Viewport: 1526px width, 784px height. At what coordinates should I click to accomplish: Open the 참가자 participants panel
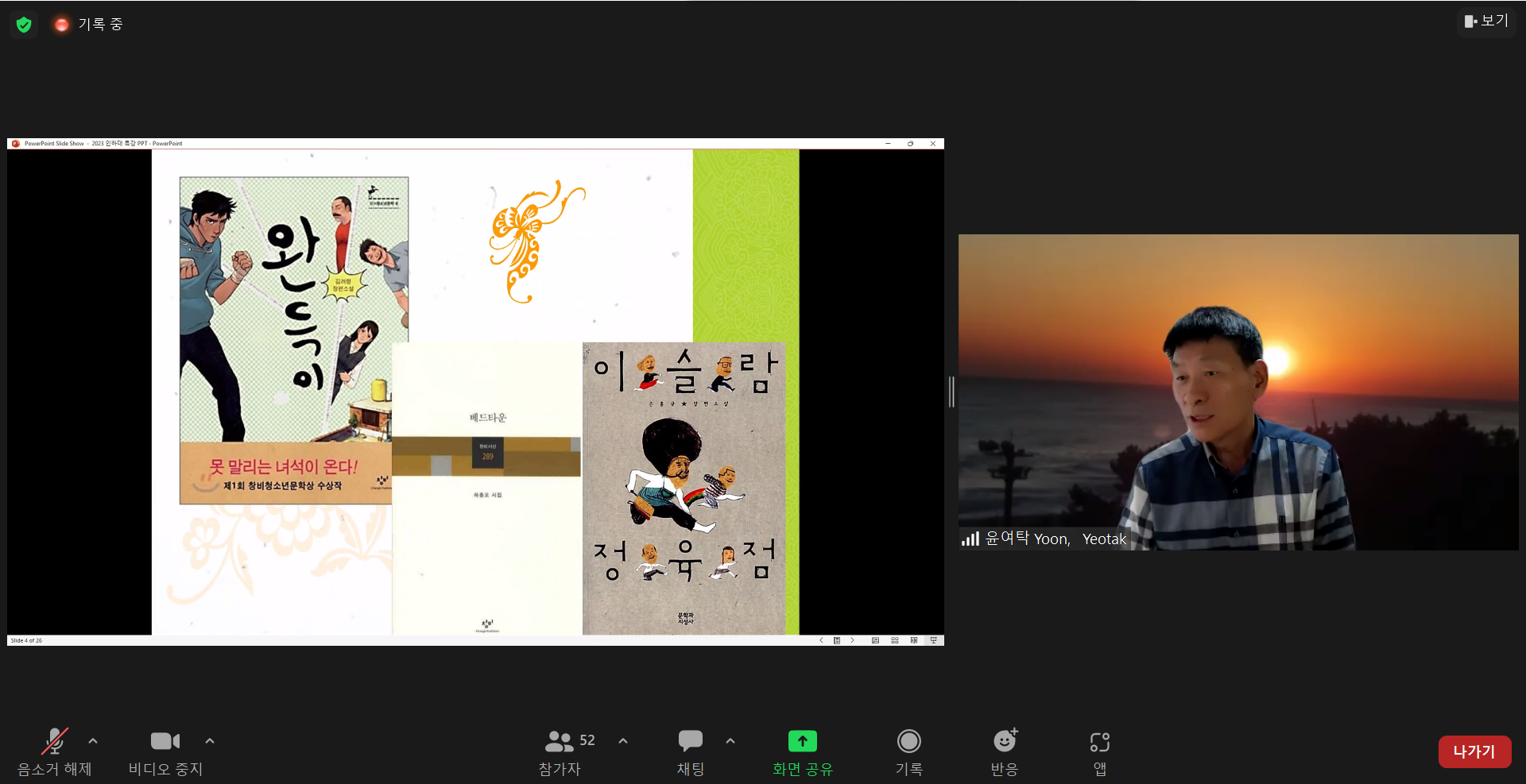pos(560,751)
